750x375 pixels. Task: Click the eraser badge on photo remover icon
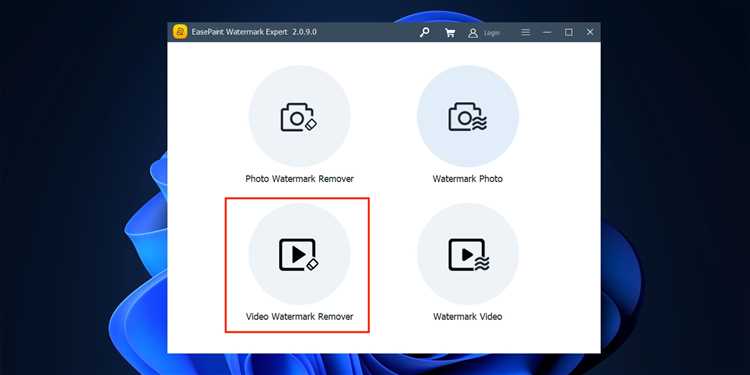click(311, 124)
